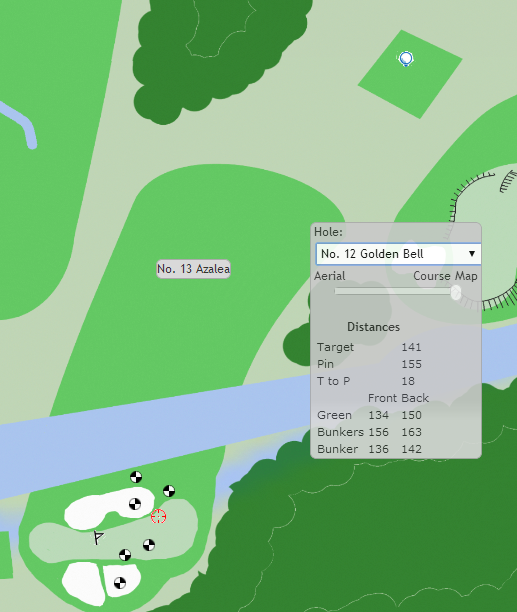Select checkered marker inside the back-right bunker

[x=120, y=583]
